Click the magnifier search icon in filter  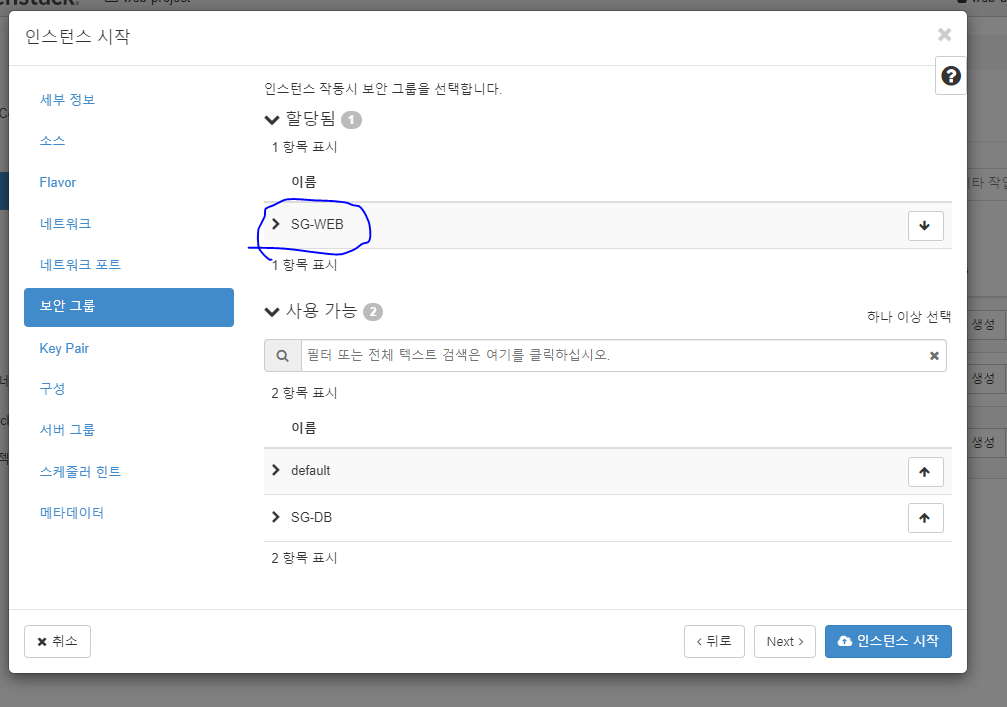tap(283, 356)
